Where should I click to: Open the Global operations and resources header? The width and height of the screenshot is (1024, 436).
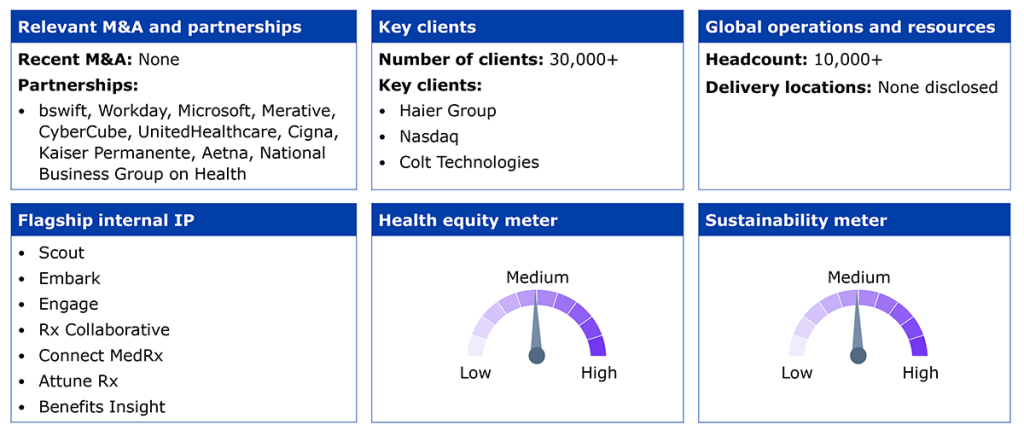pos(854,27)
